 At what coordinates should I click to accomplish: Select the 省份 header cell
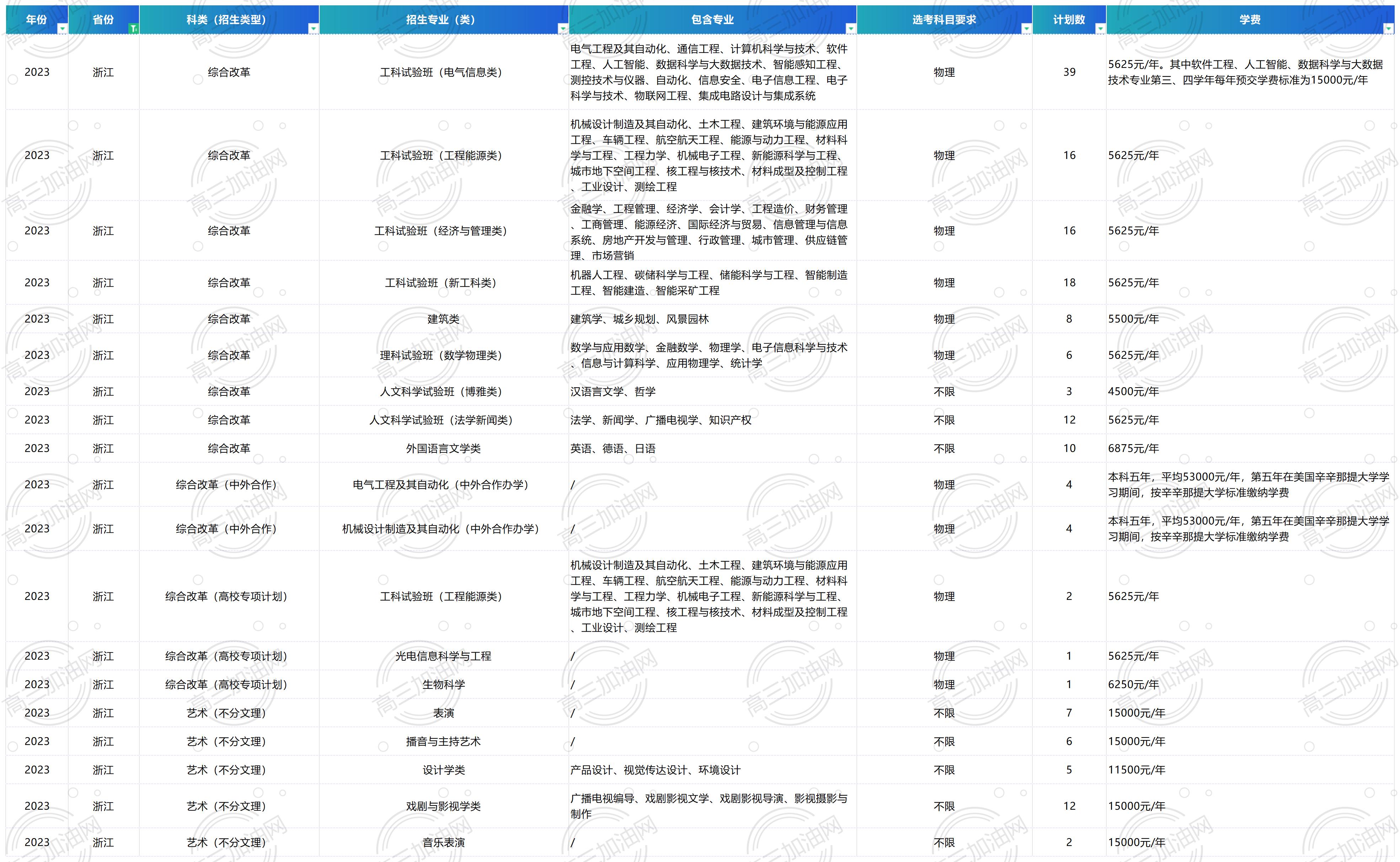[x=104, y=20]
